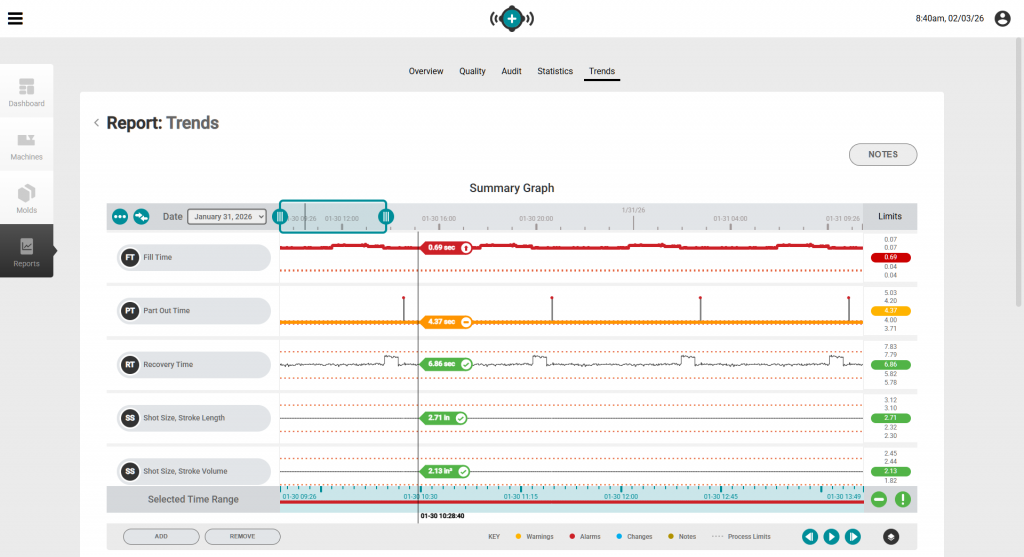Image resolution: width=1024 pixels, height=557 pixels.
Task: Select the Shot Size, Stroke Length pill
Action: 194,418
